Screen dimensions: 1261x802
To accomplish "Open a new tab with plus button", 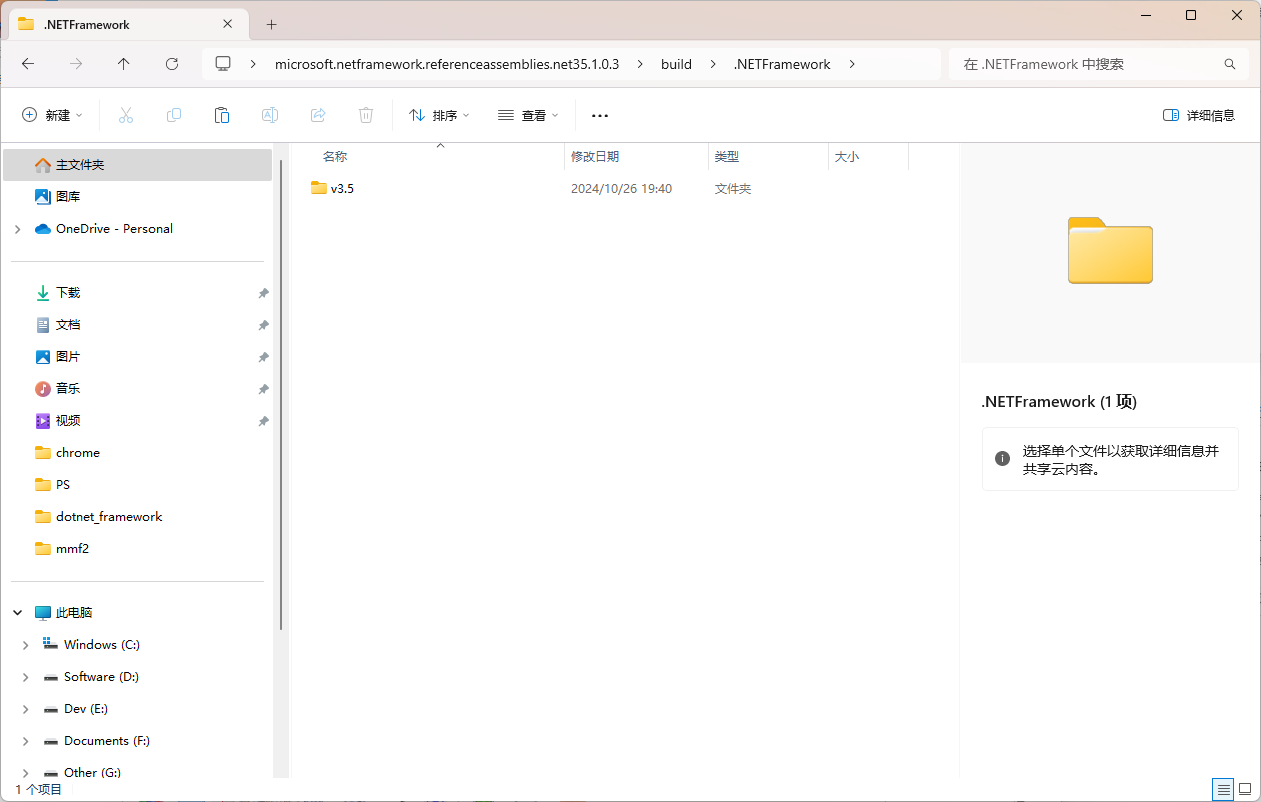I will coord(271,24).
